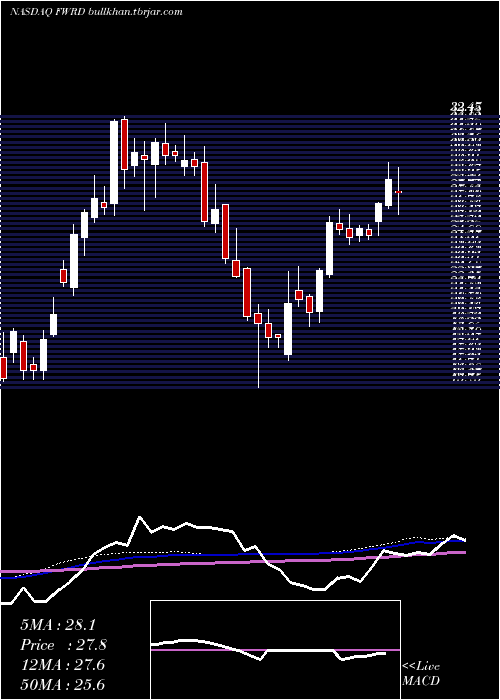Click the MACD inset chart panel
Screen dimensions: 500x700
275,650
